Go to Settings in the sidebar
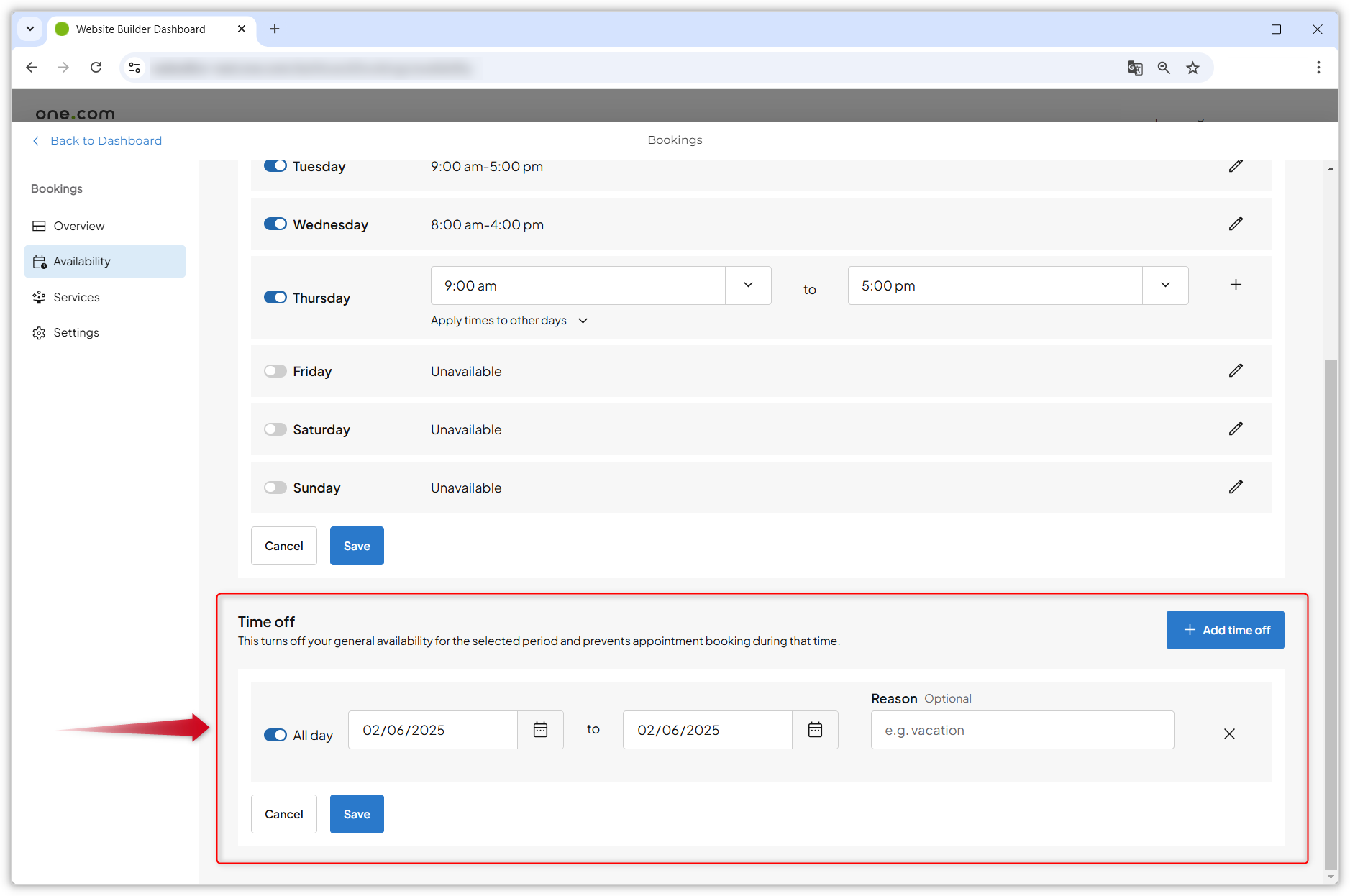 point(76,332)
